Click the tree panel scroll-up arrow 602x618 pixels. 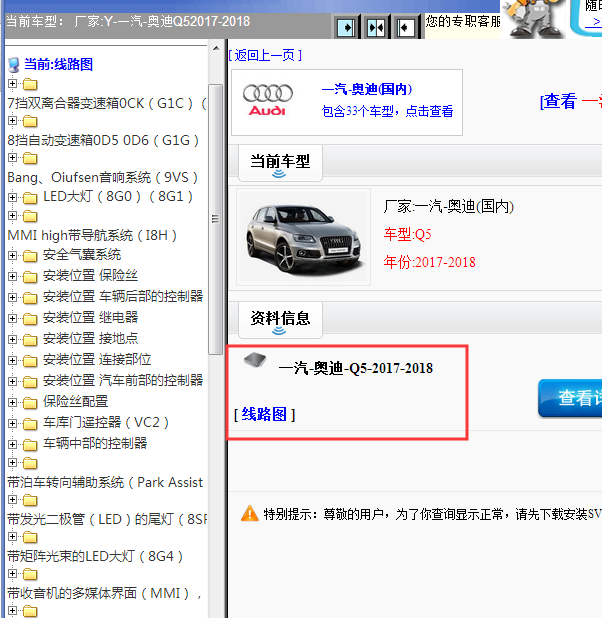216,48
